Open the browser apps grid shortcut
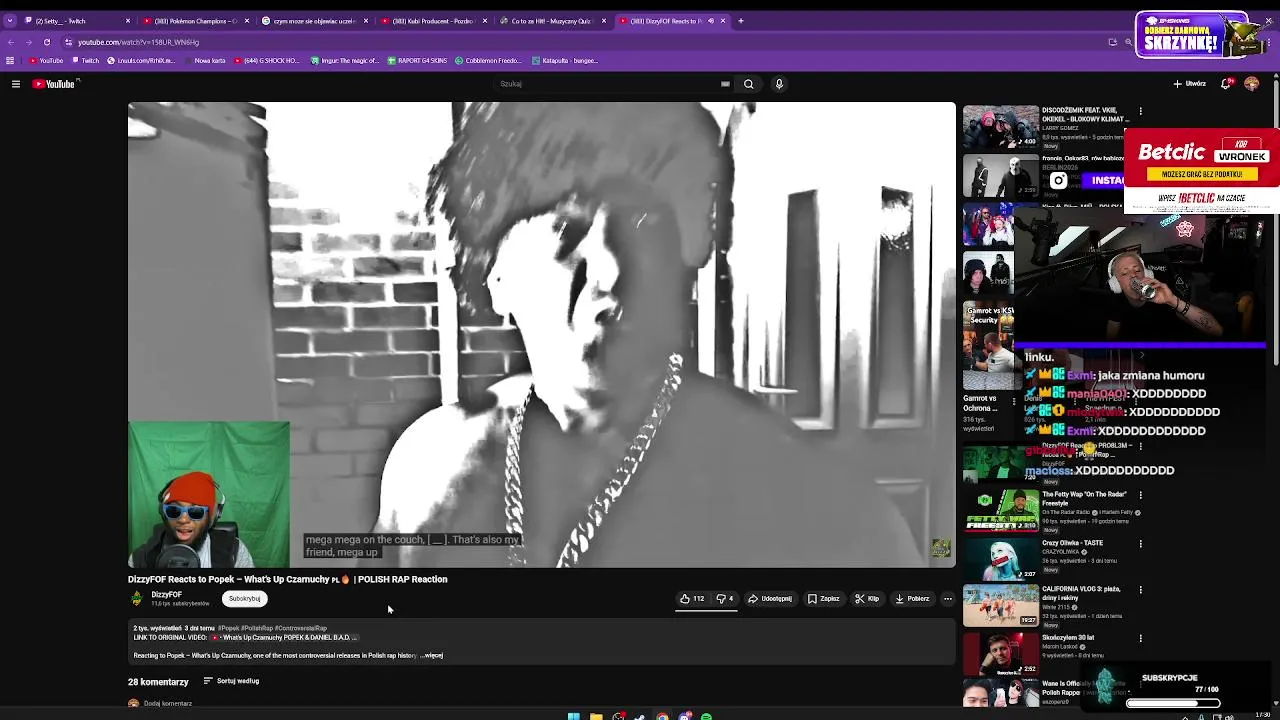 pos(10,61)
